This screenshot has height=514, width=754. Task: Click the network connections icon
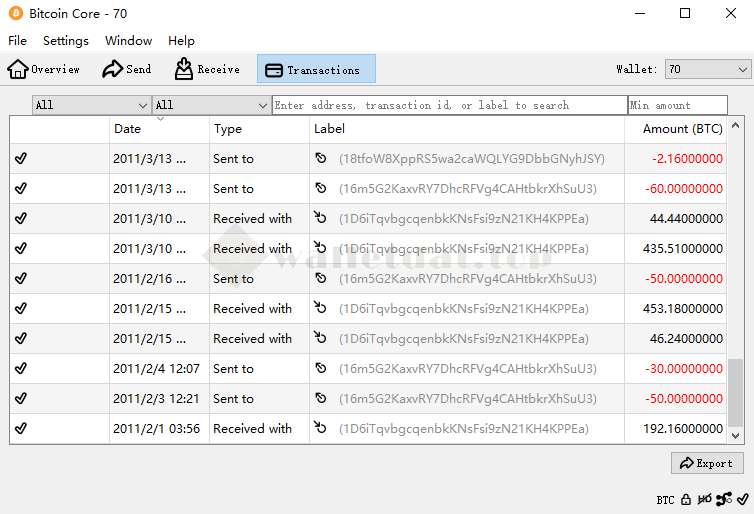(x=725, y=499)
